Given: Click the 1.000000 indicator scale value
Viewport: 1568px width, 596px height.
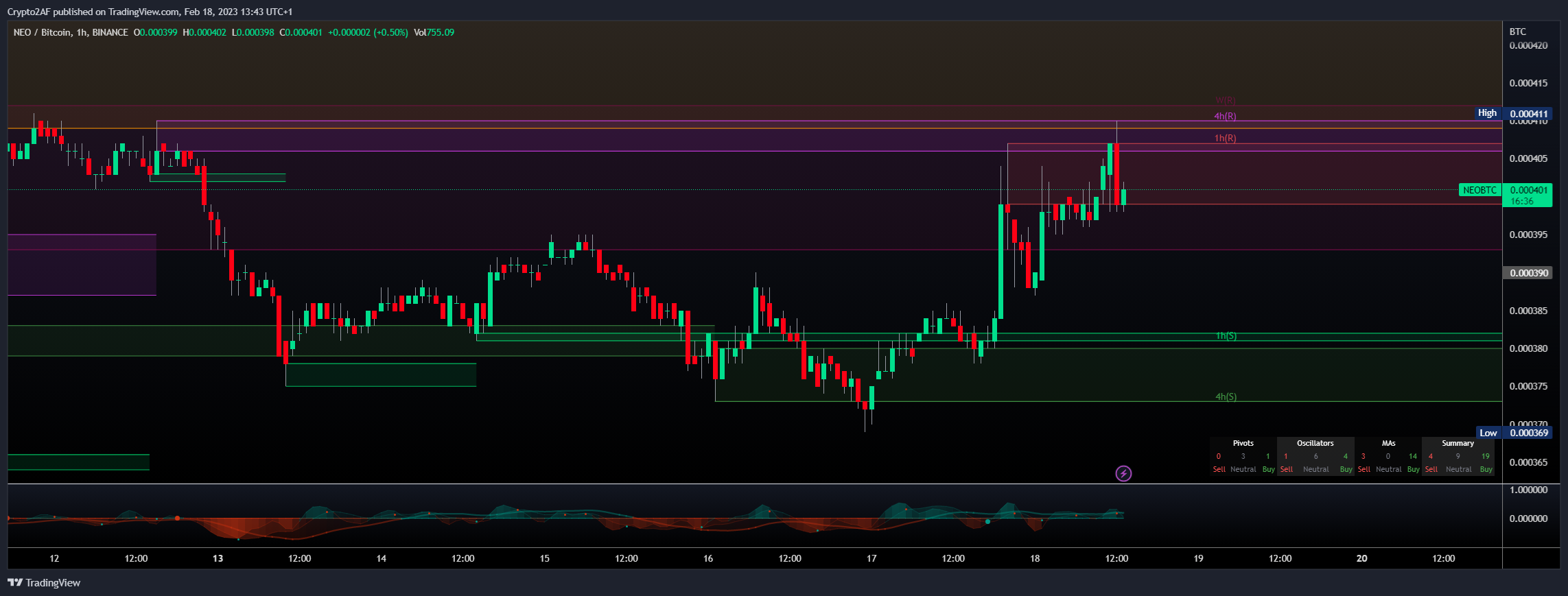Looking at the screenshot, I should (1528, 490).
